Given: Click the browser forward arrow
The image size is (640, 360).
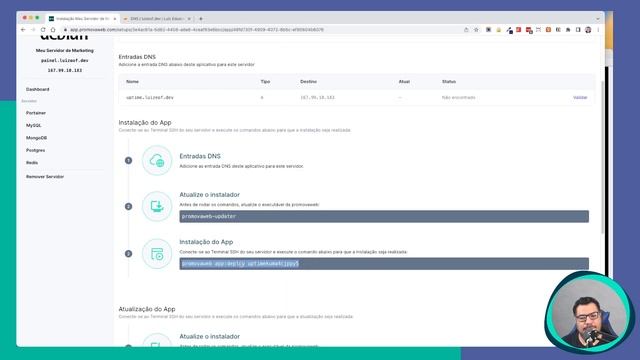Looking at the screenshot, I should click(33, 30).
